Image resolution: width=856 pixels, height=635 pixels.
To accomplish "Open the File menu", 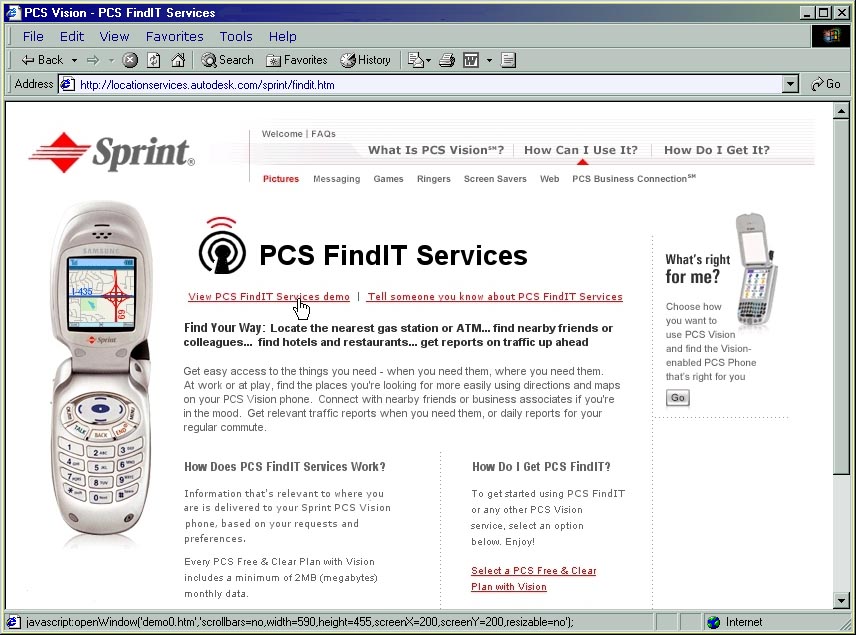I will [x=33, y=37].
